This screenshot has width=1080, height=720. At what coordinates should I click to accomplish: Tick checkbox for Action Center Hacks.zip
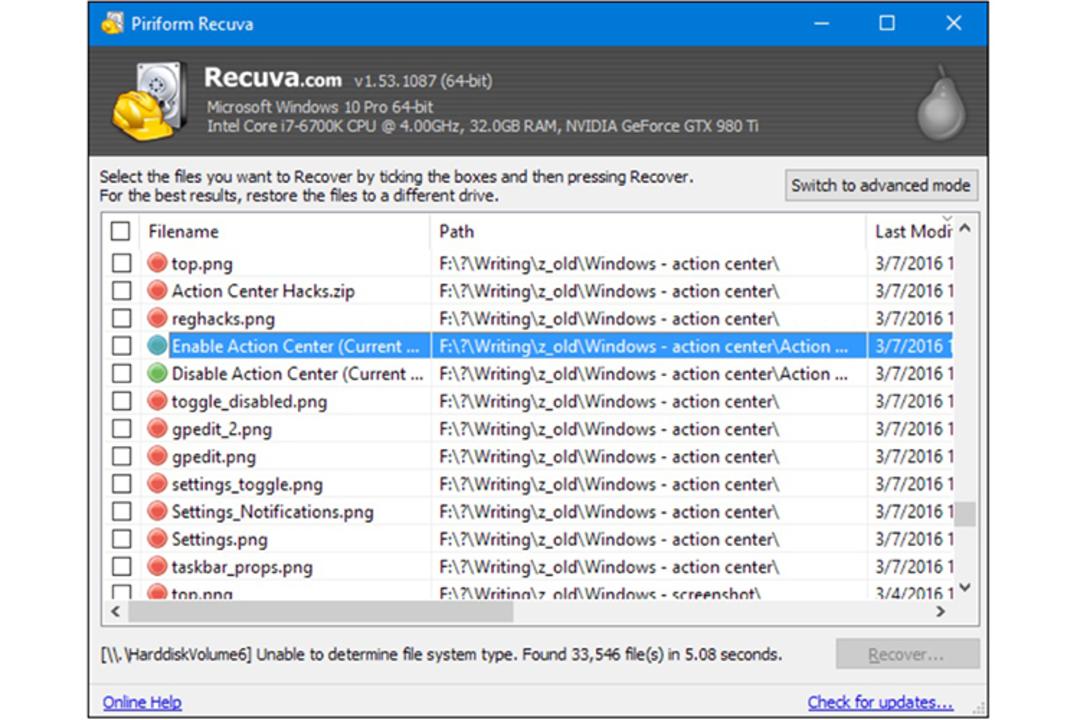pos(122,291)
